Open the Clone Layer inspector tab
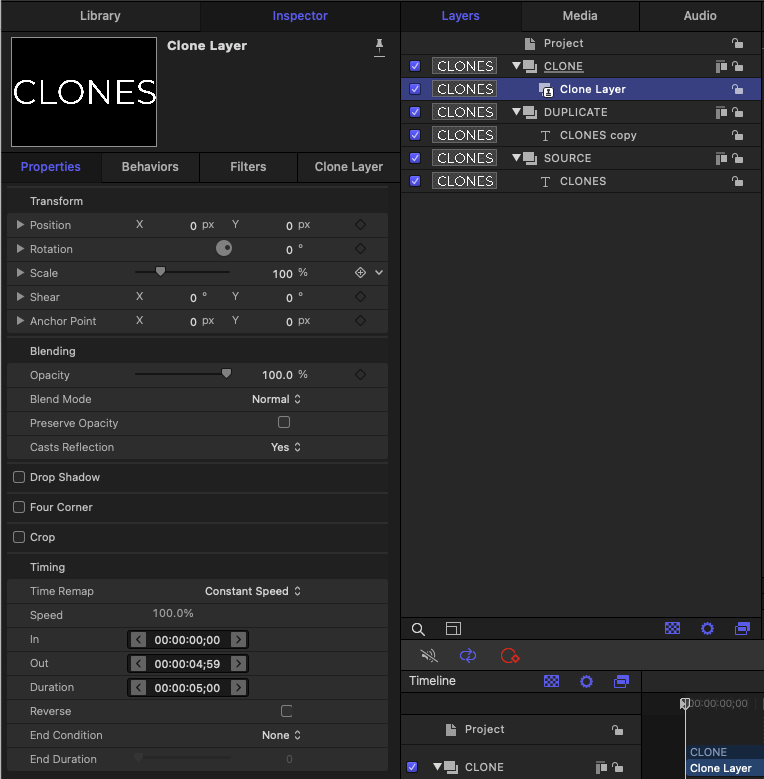The height and width of the screenshot is (779, 764). (349, 167)
